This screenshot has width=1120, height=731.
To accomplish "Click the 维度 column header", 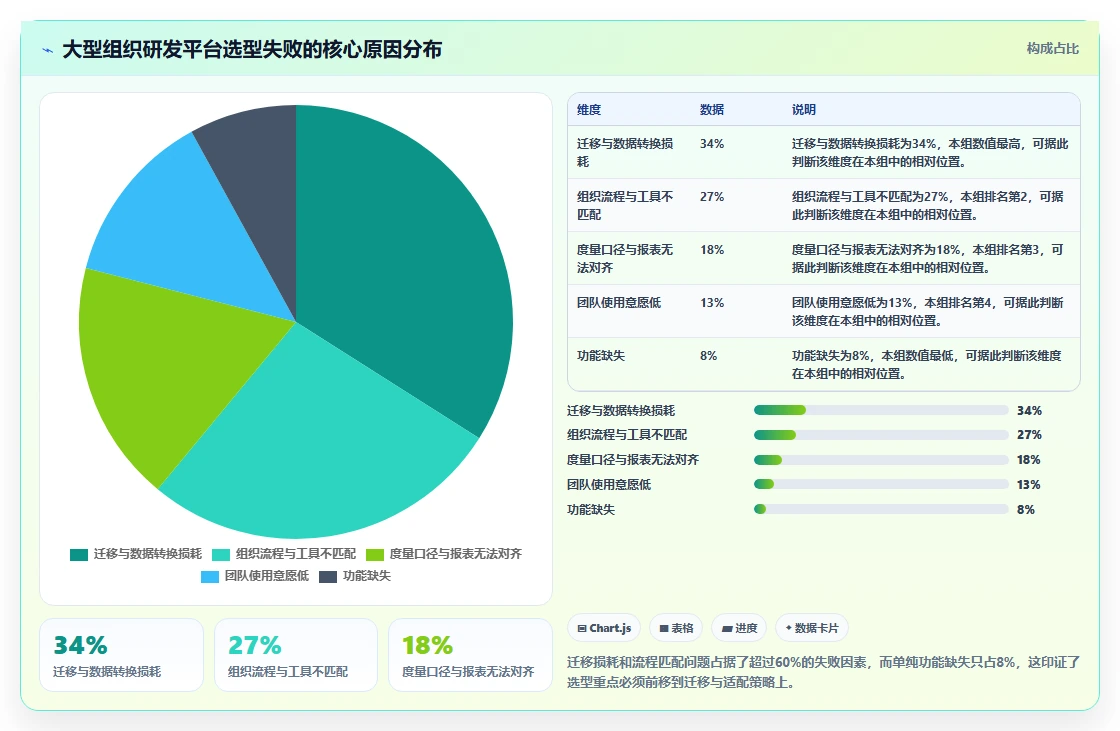I will (589, 110).
